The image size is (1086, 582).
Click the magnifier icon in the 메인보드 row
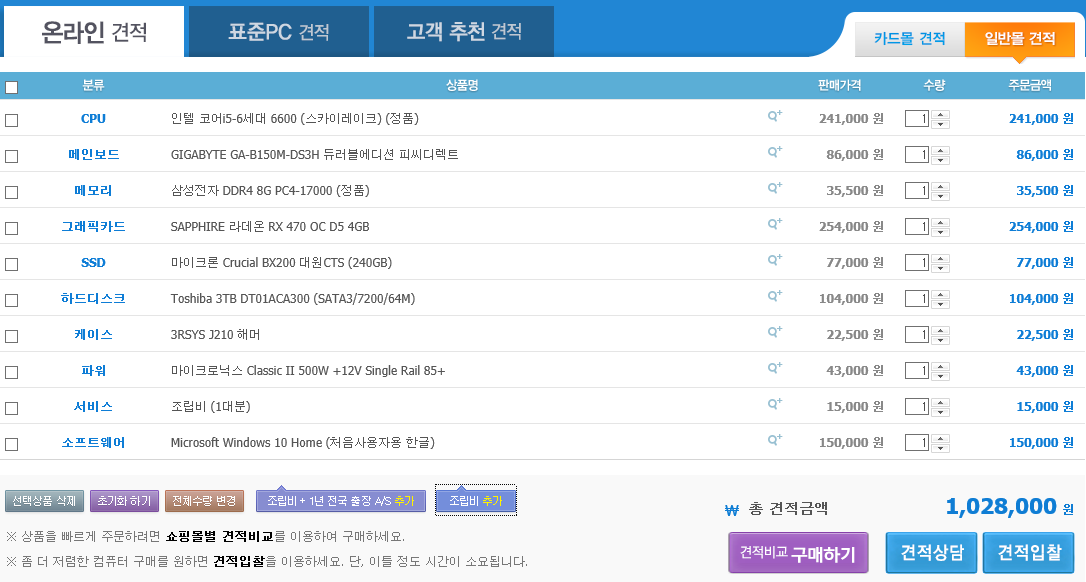coord(774,152)
